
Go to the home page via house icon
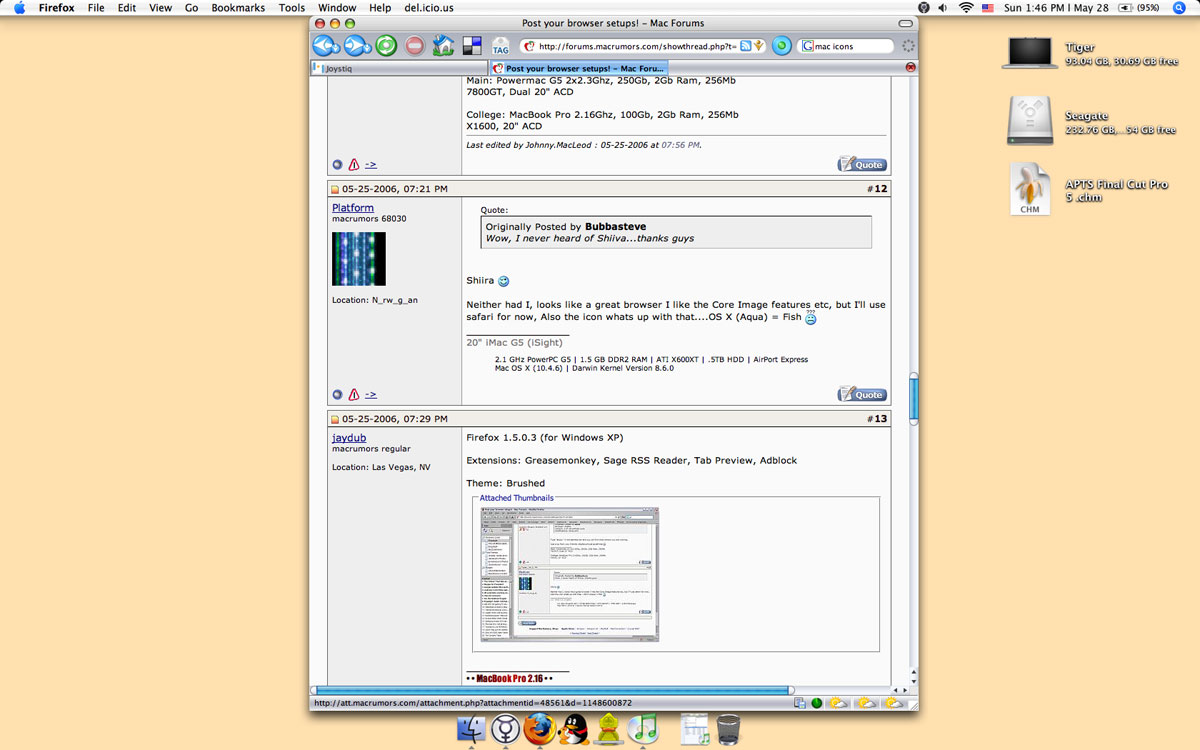coord(444,45)
